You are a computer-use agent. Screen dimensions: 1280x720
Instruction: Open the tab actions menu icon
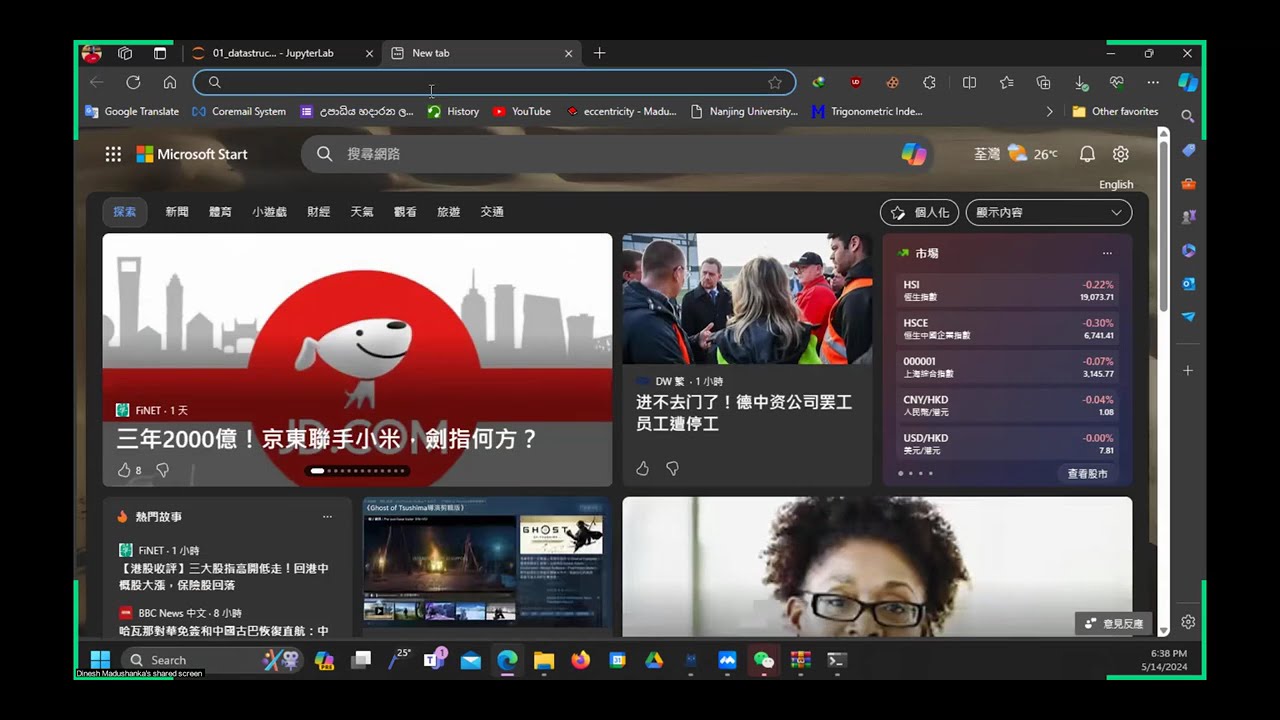pyautogui.click(x=160, y=53)
